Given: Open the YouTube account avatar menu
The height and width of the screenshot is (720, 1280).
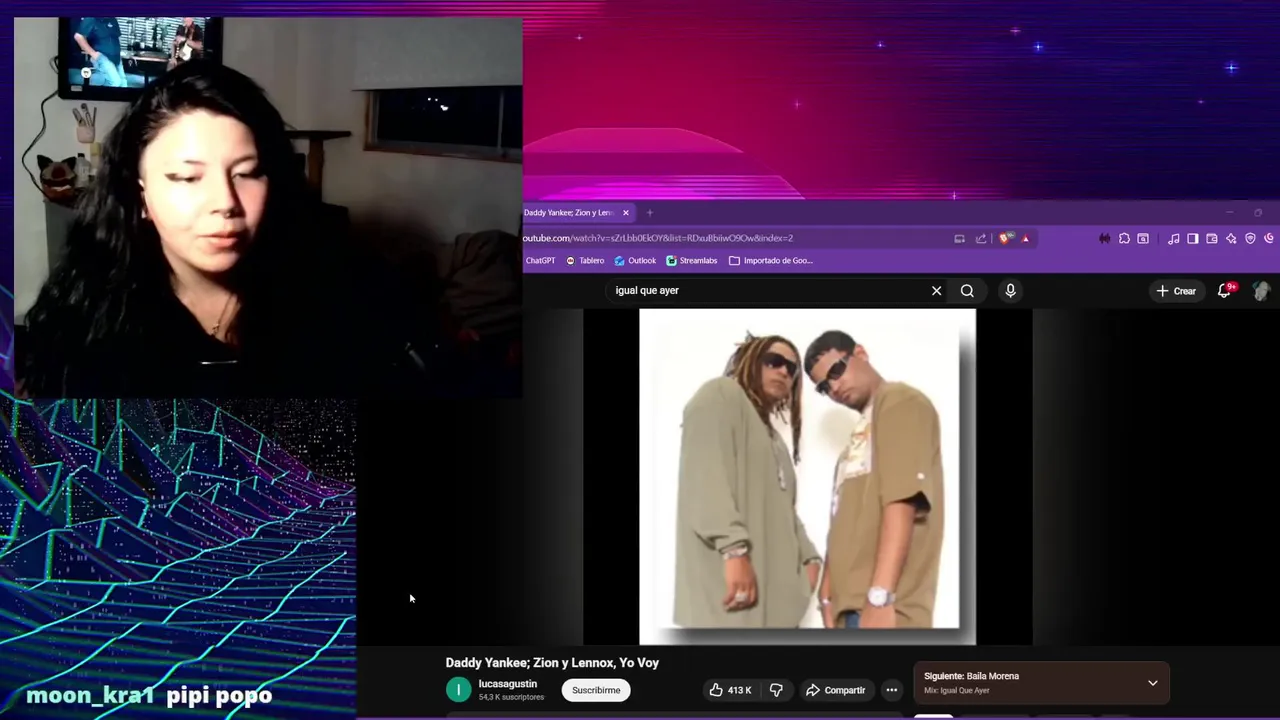Looking at the screenshot, I should tap(1261, 290).
